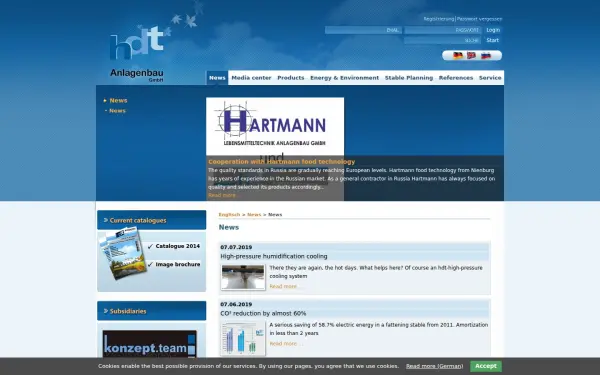
Task: Select top-level News in sidebar
Action: tap(118, 101)
